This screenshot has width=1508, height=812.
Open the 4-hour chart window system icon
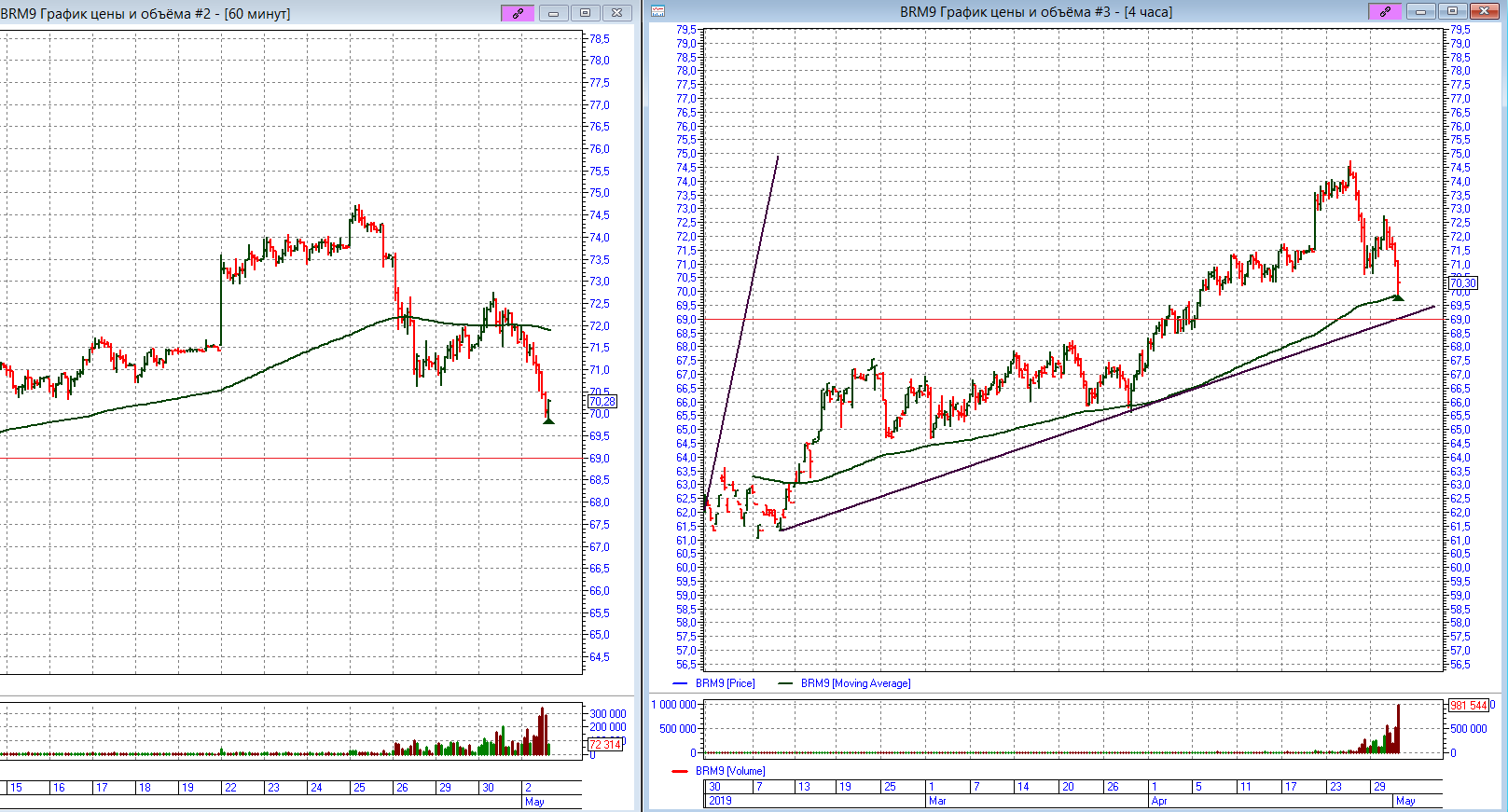click(x=657, y=12)
